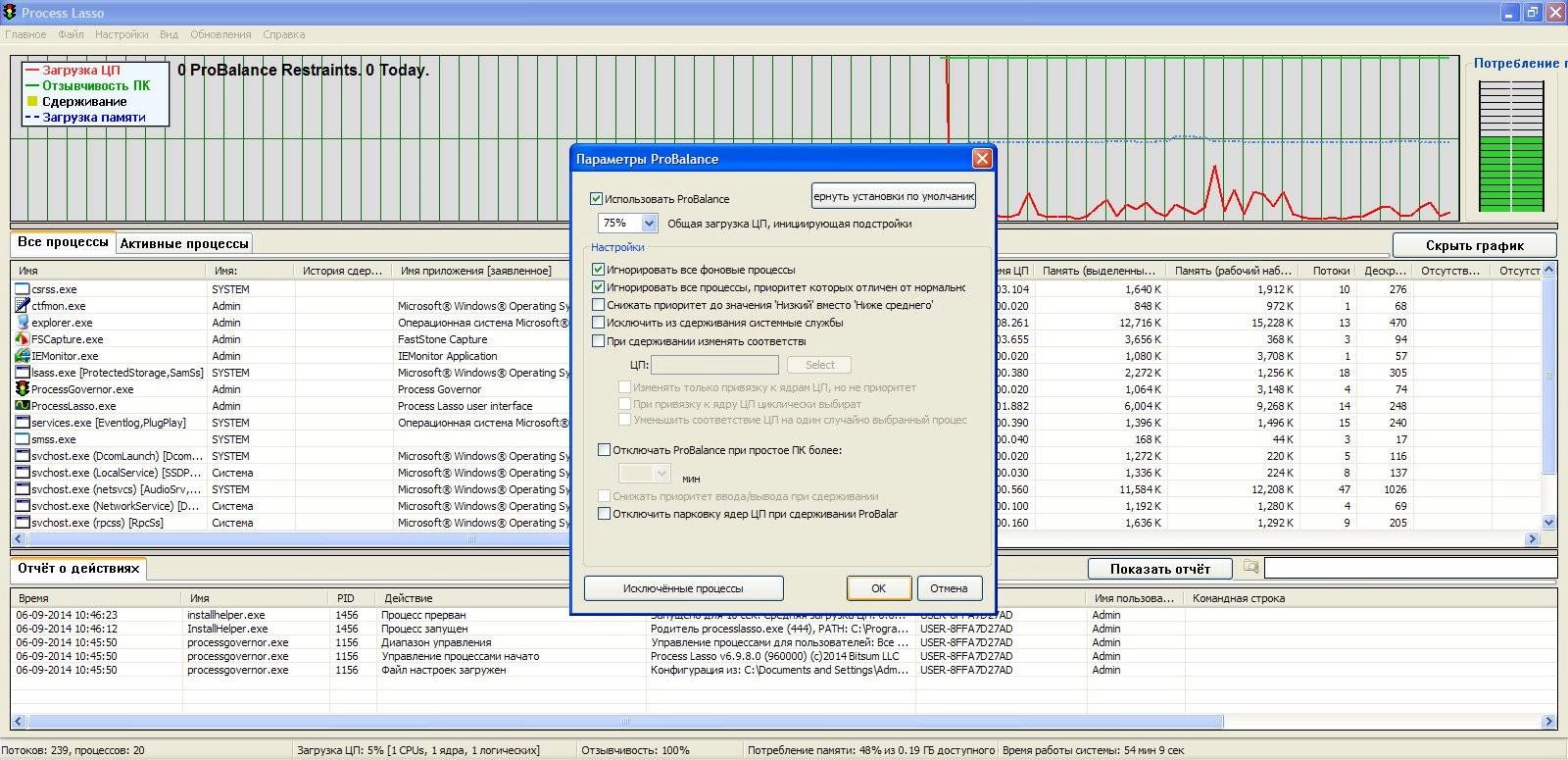Click restore default settings button

[894, 196]
